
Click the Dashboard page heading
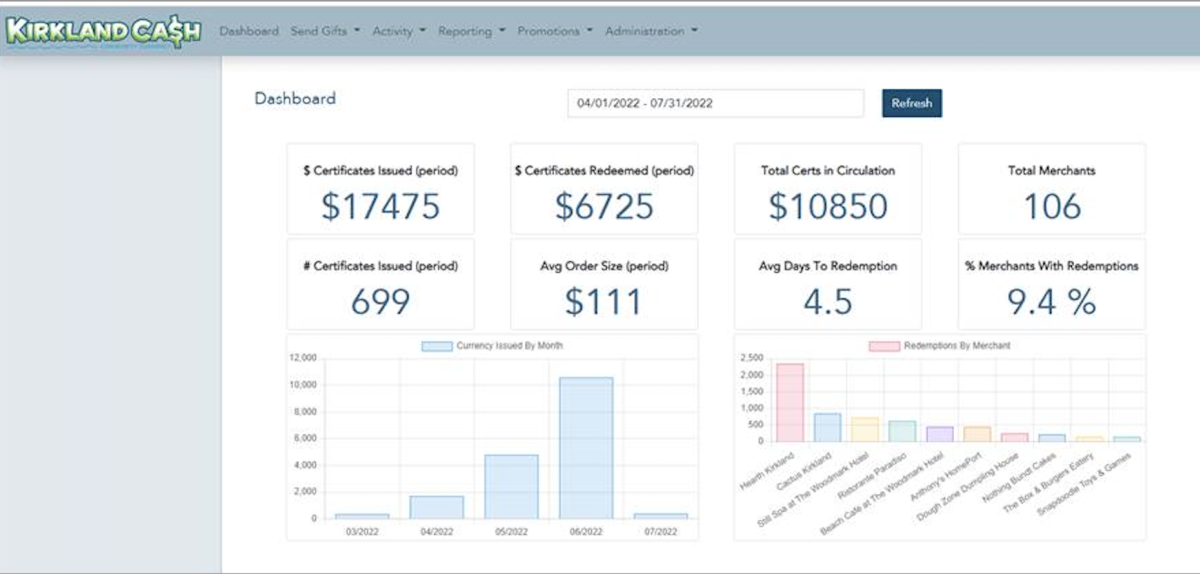tap(295, 98)
